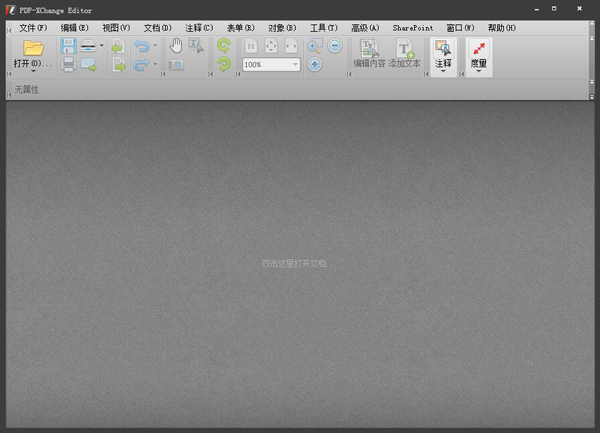Screen dimensions: 600x433
Task: Minimize the PDF-XChange Editor window
Action: (x=536, y=9)
